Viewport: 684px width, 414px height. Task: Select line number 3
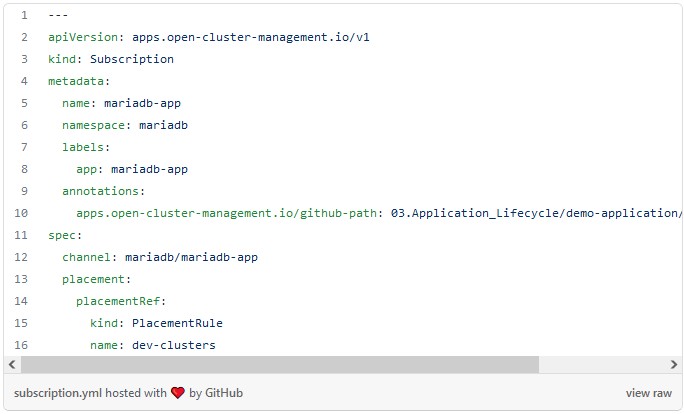tap(24, 59)
